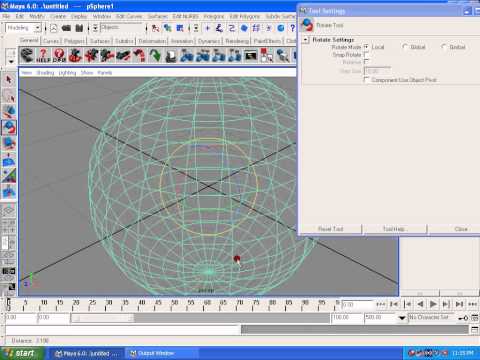Click the Tool Help button
Image resolution: width=480 pixels, height=360 pixels.
(x=394, y=229)
